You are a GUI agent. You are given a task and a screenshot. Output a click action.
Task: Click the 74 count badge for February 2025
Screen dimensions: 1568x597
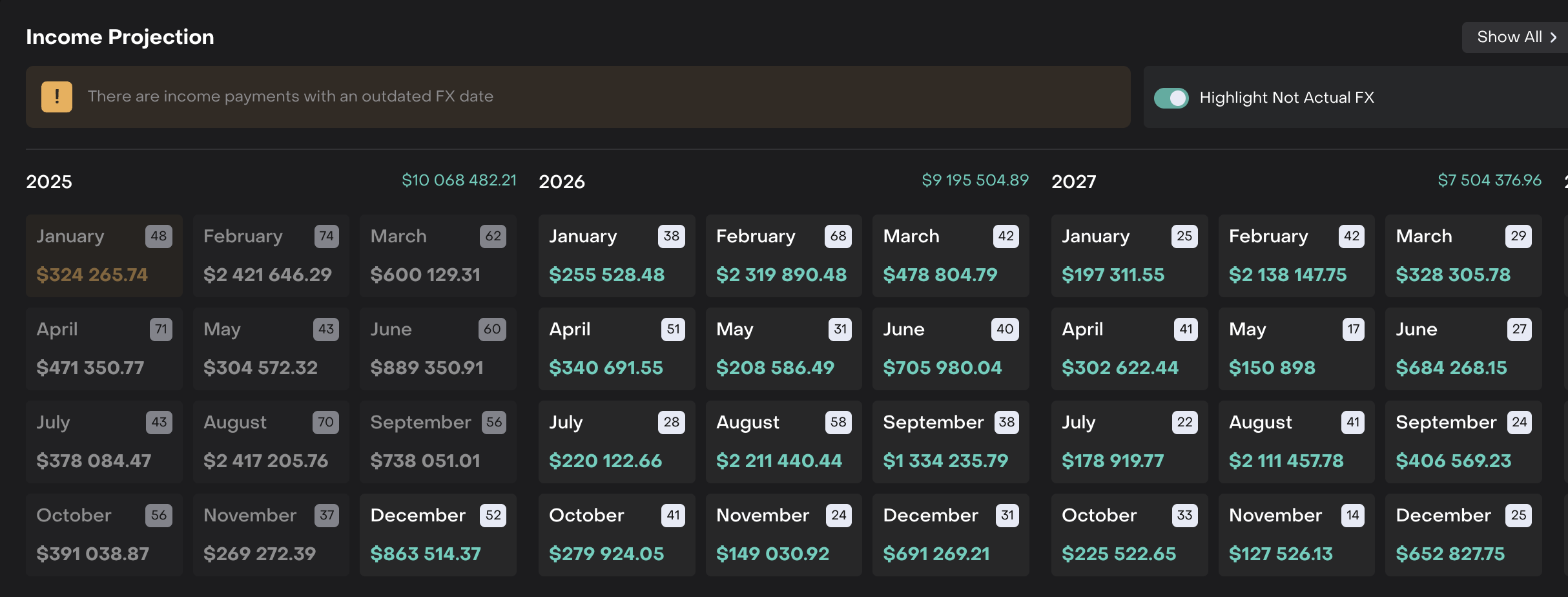point(326,236)
